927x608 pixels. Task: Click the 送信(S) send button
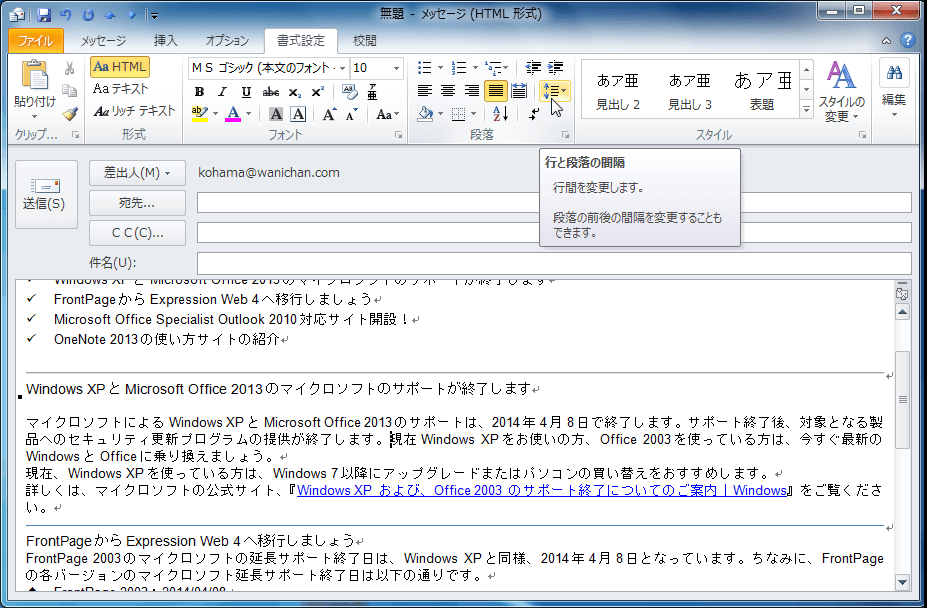click(46, 195)
